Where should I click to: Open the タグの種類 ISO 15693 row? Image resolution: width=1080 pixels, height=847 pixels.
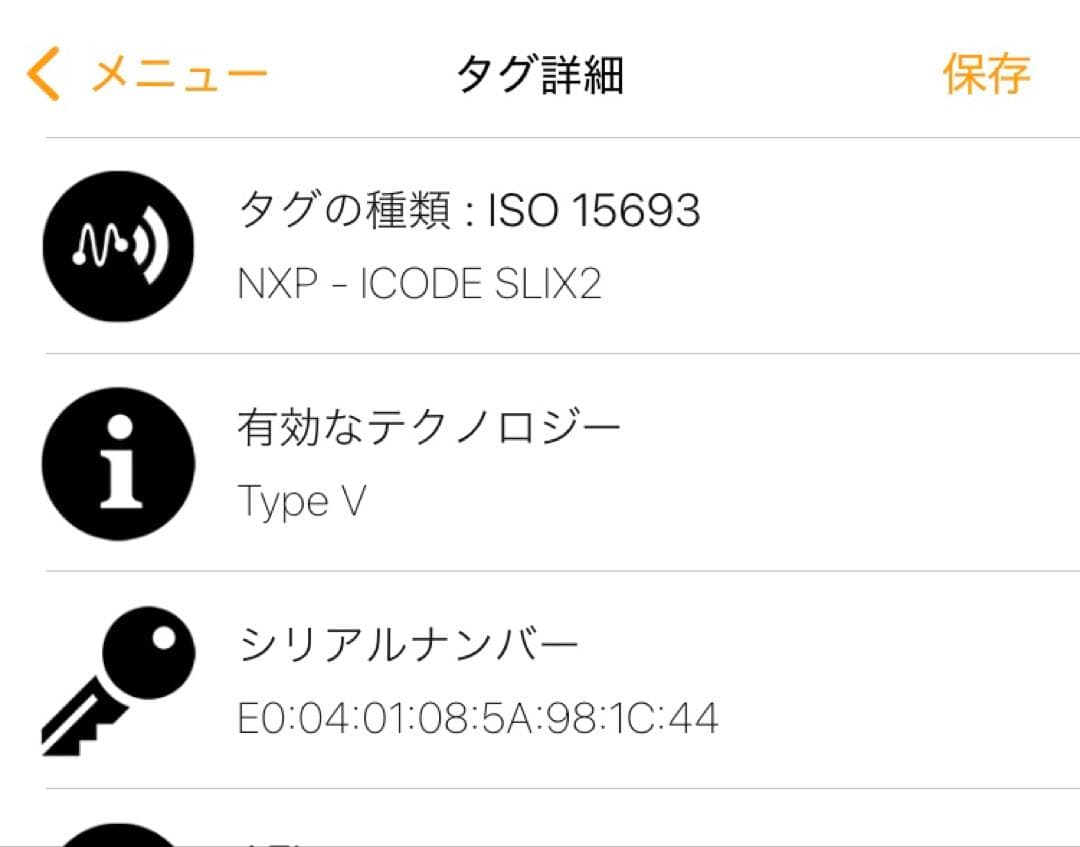[540, 247]
